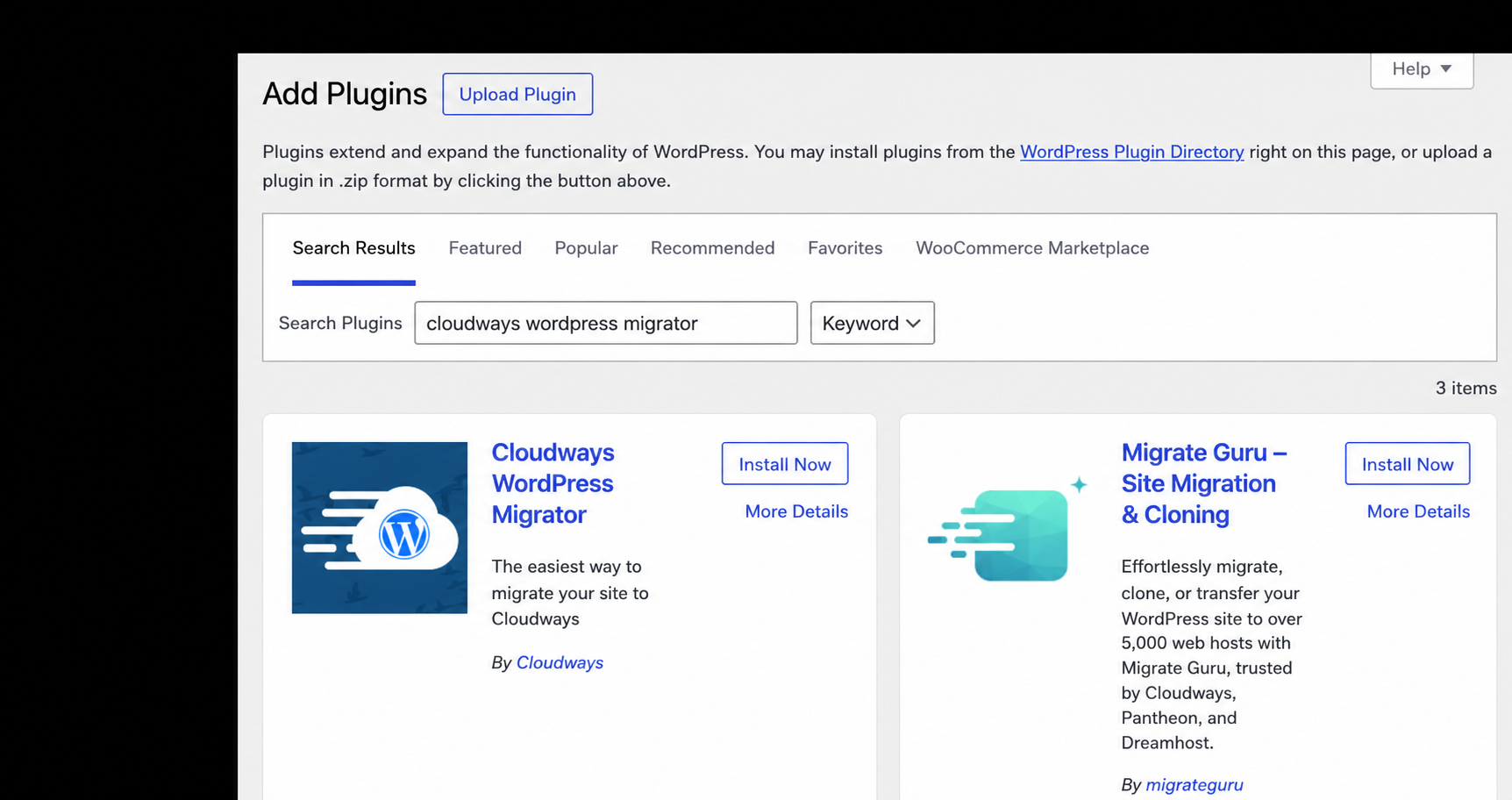The height and width of the screenshot is (800, 1512).
Task: Open the Cloudways author link
Action: click(x=560, y=663)
